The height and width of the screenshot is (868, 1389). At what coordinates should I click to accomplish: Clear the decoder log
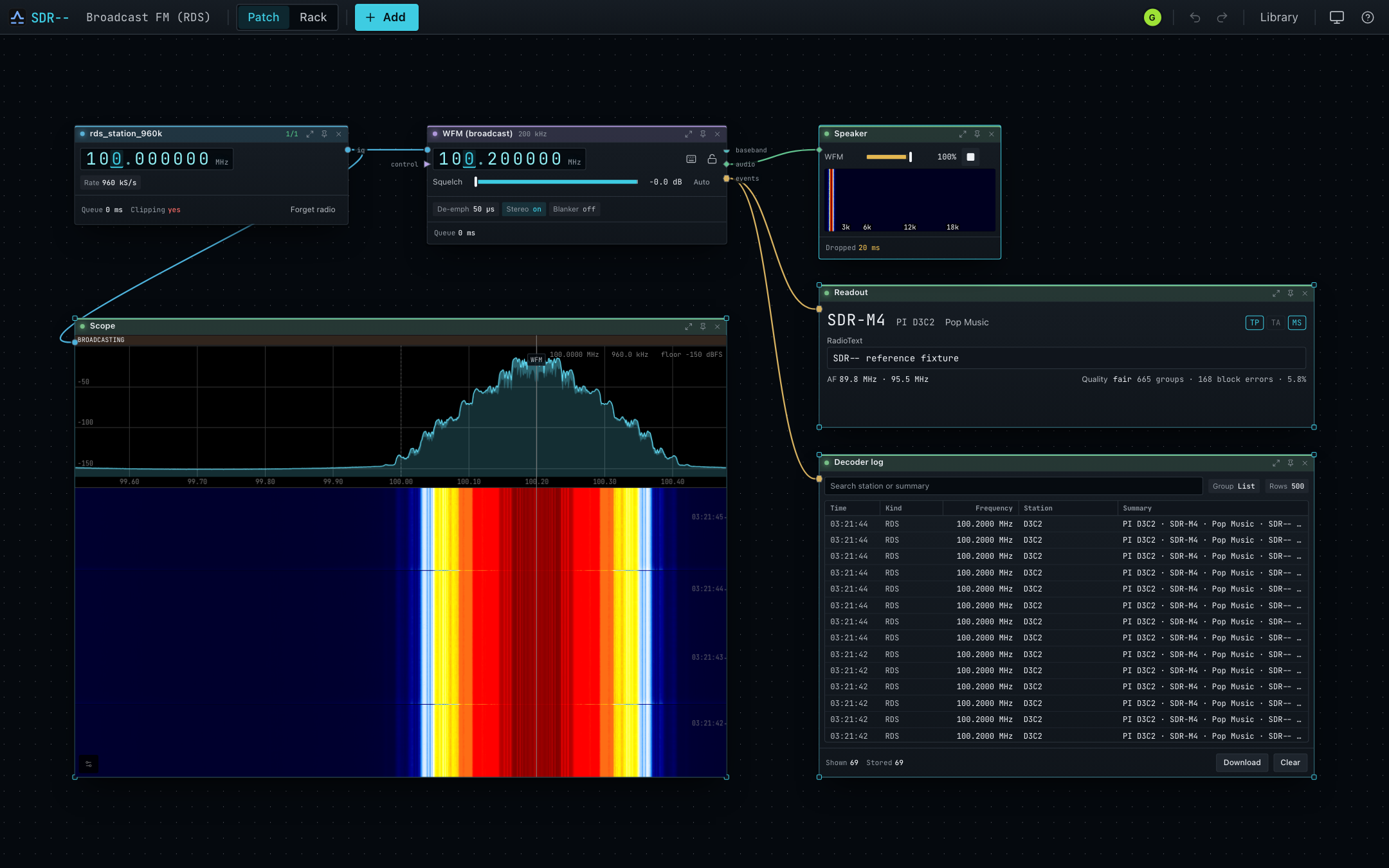click(x=1290, y=763)
